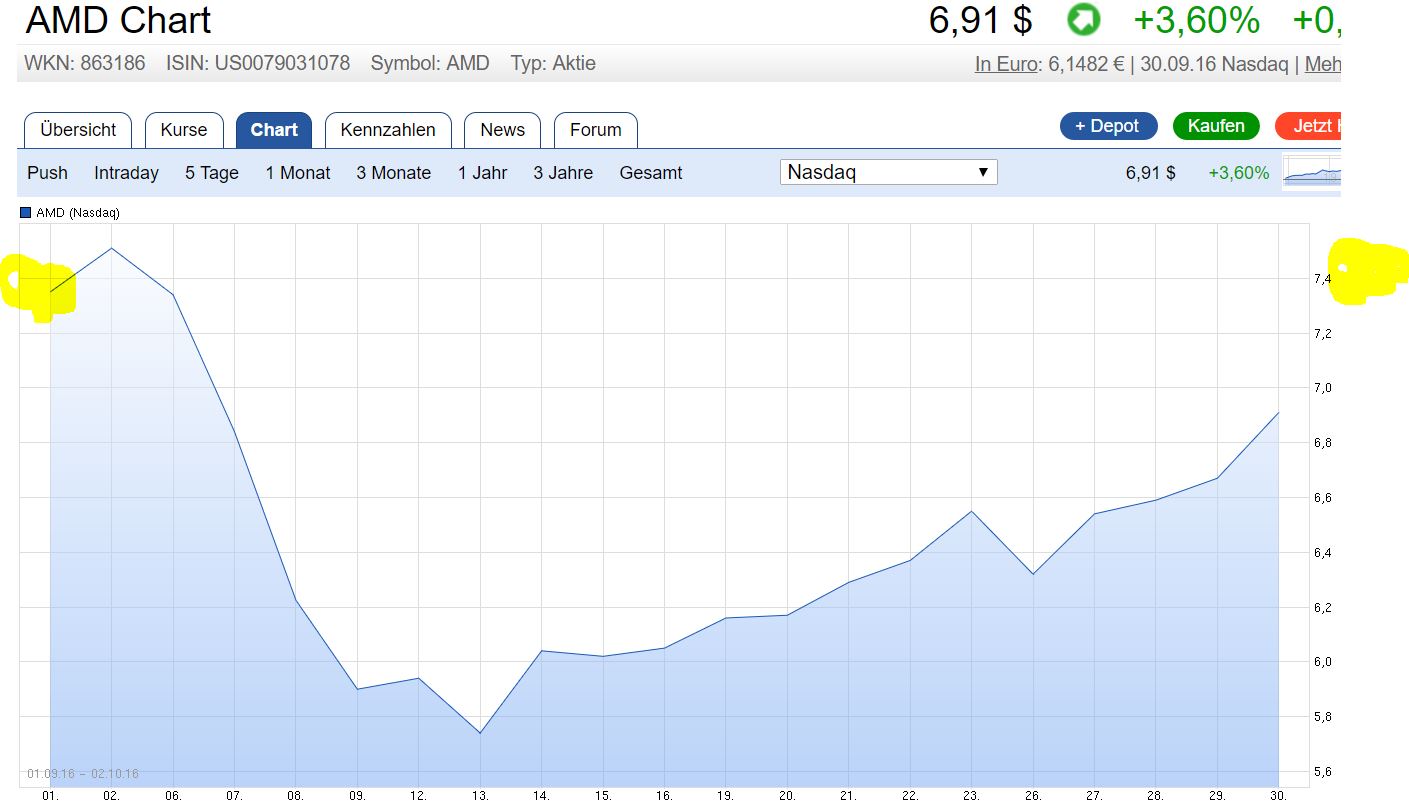Open the mini chart thumbnail preview

tap(1311, 172)
